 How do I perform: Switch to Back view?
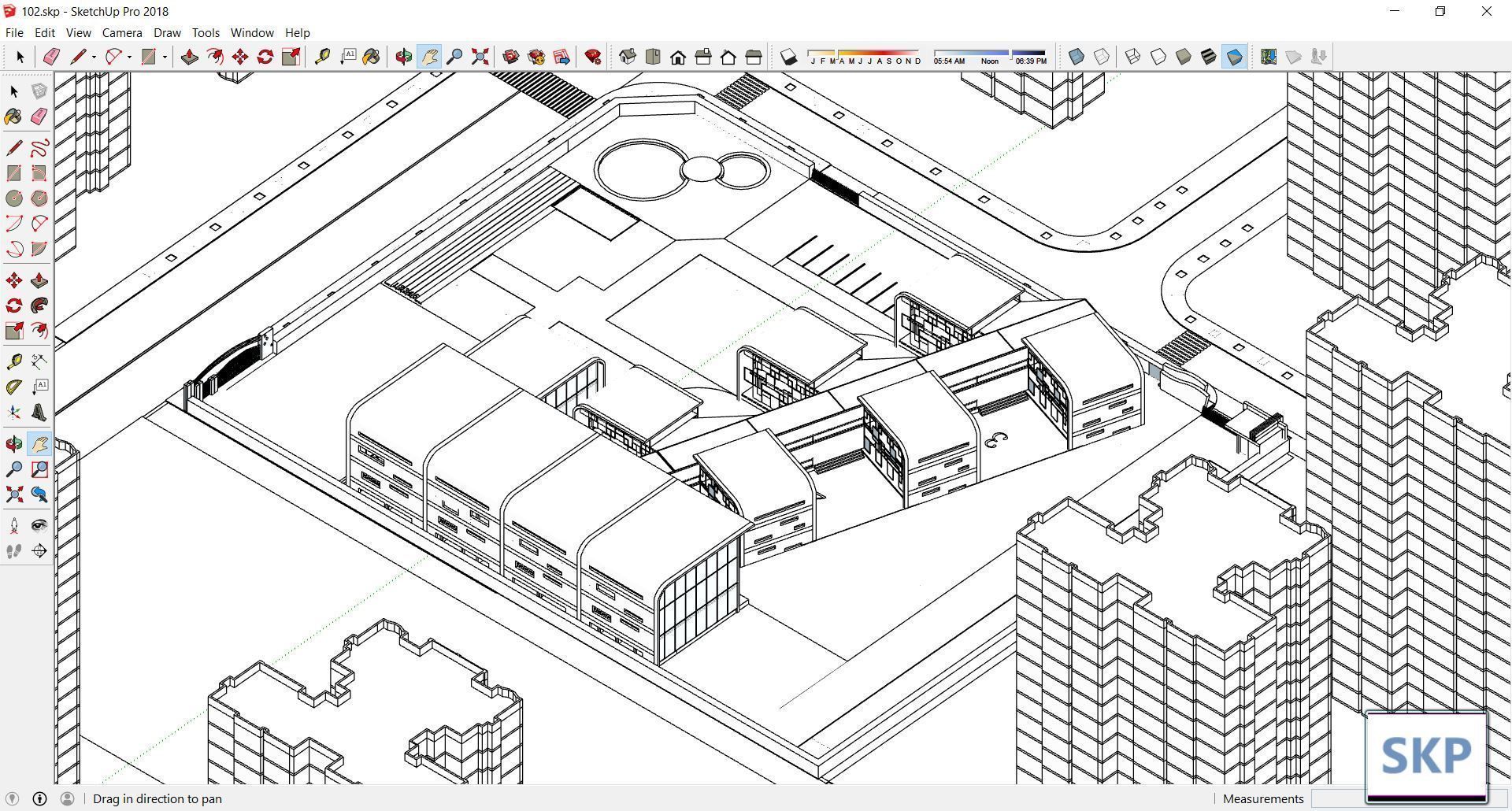(728, 57)
